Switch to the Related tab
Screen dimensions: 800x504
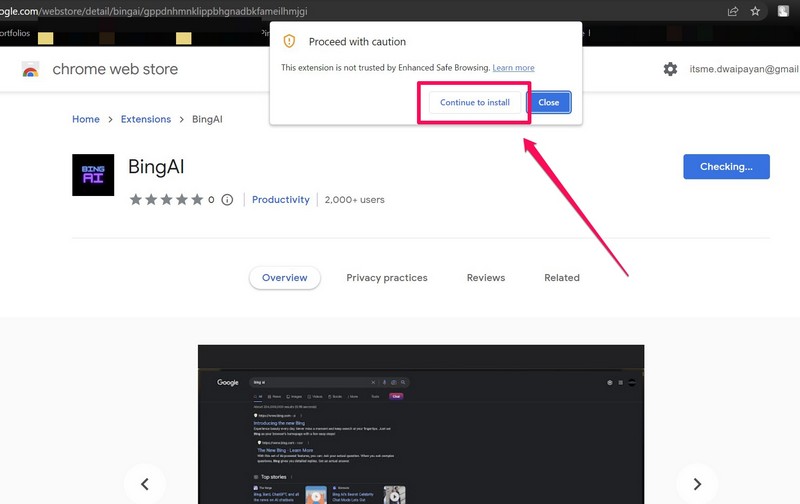pos(562,278)
